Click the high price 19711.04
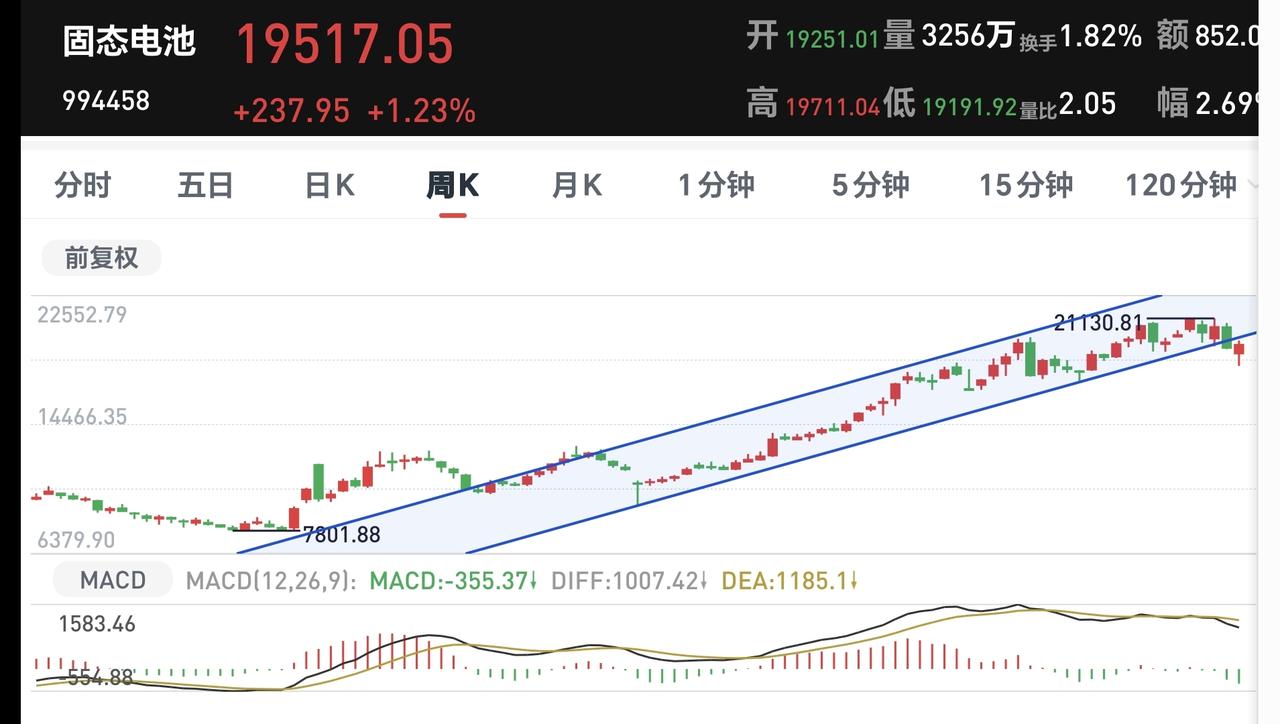Image resolution: width=1280 pixels, height=724 pixels. click(832, 105)
